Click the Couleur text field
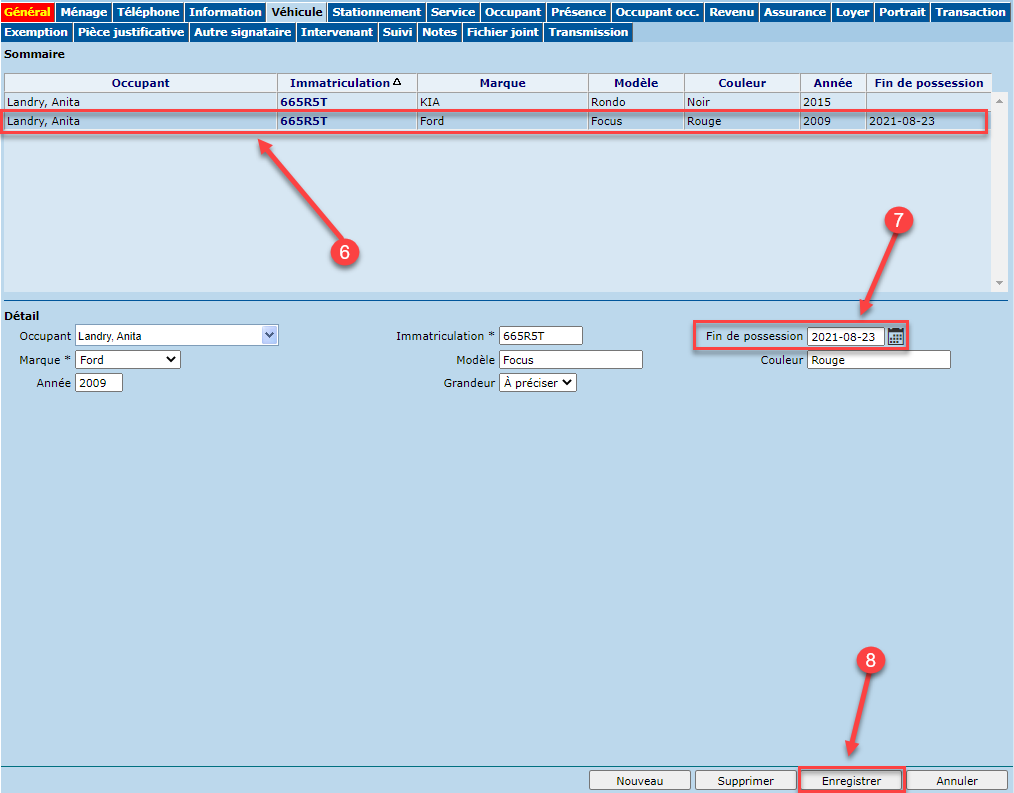 (x=878, y=360)
